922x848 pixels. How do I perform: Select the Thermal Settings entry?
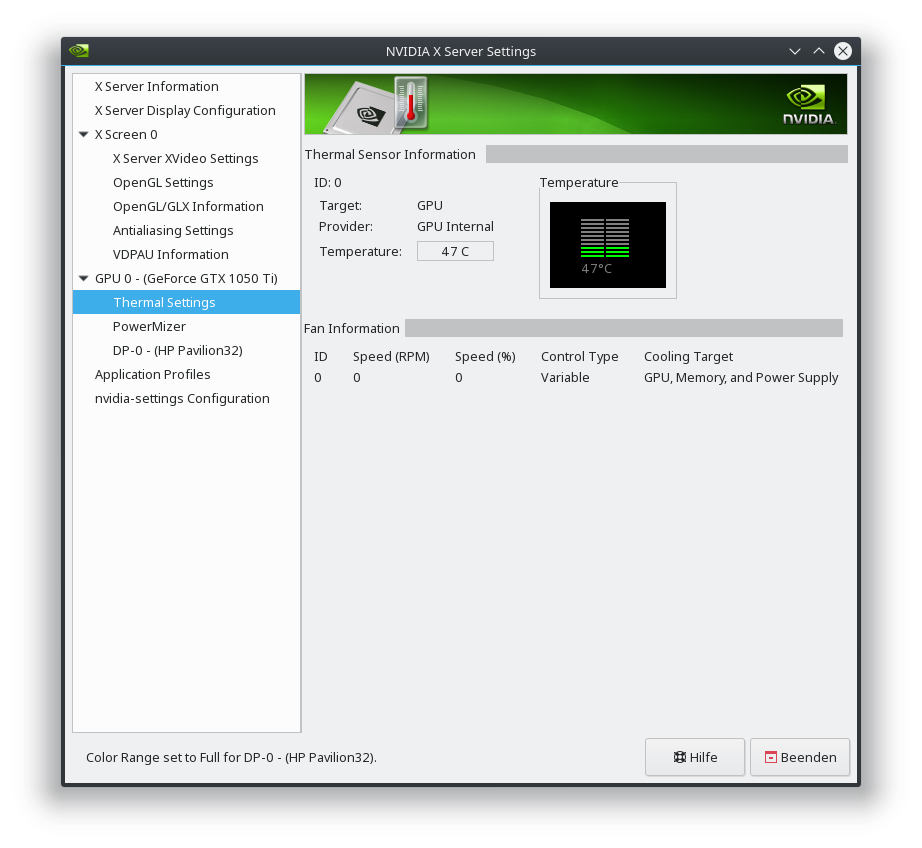(186, 302)
